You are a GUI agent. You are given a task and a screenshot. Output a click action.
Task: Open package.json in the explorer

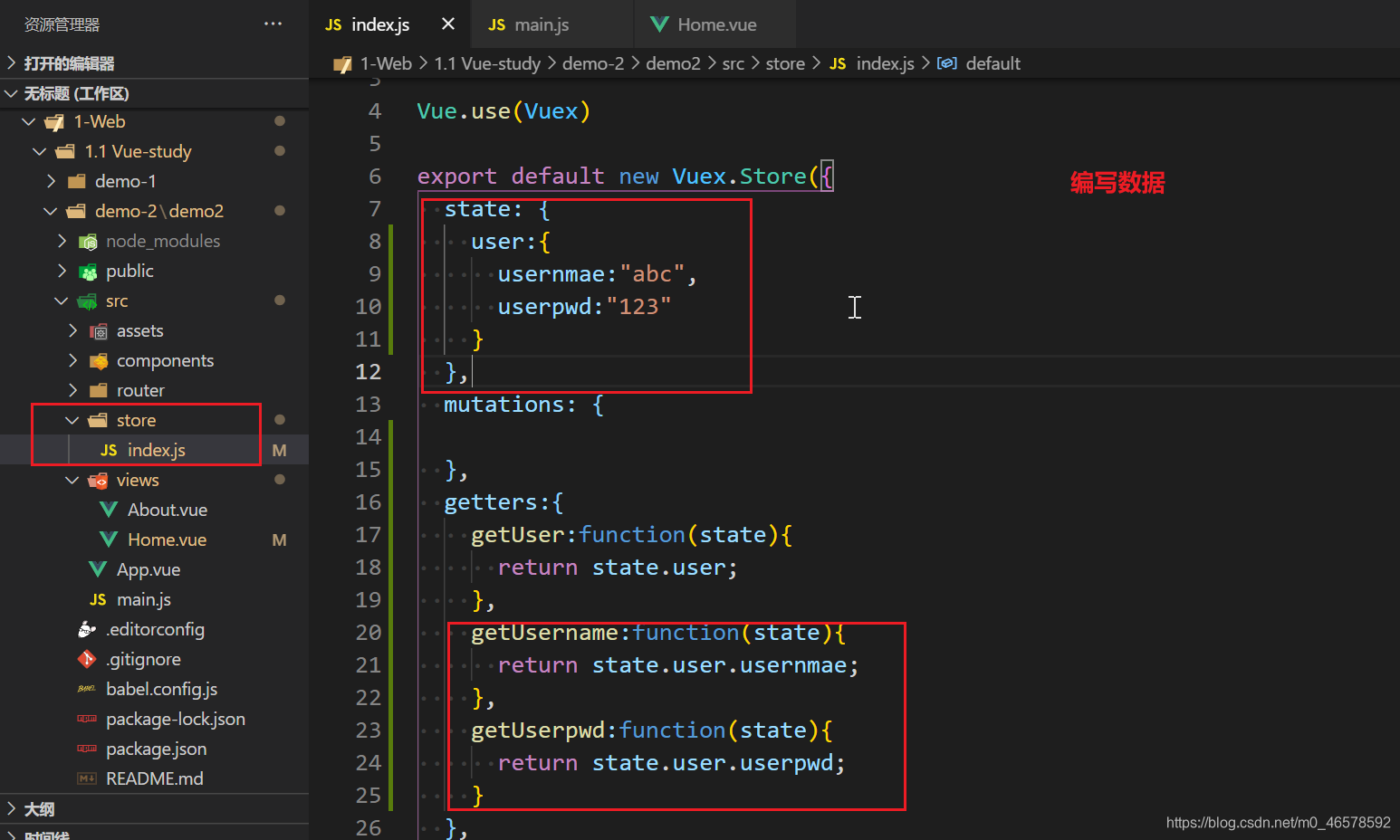click(x=156, y=749)
